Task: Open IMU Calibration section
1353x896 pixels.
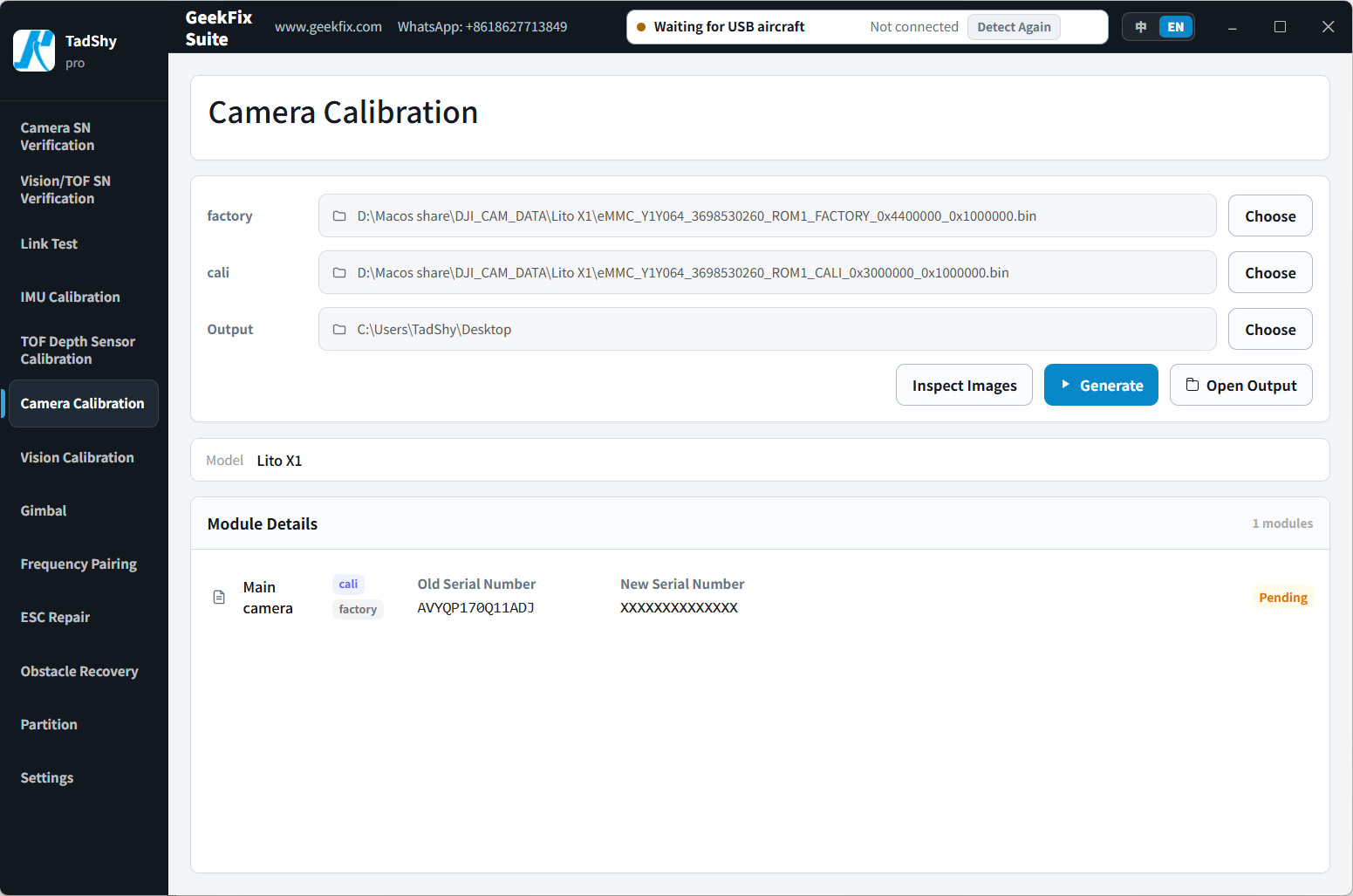Action: (84, 298)
